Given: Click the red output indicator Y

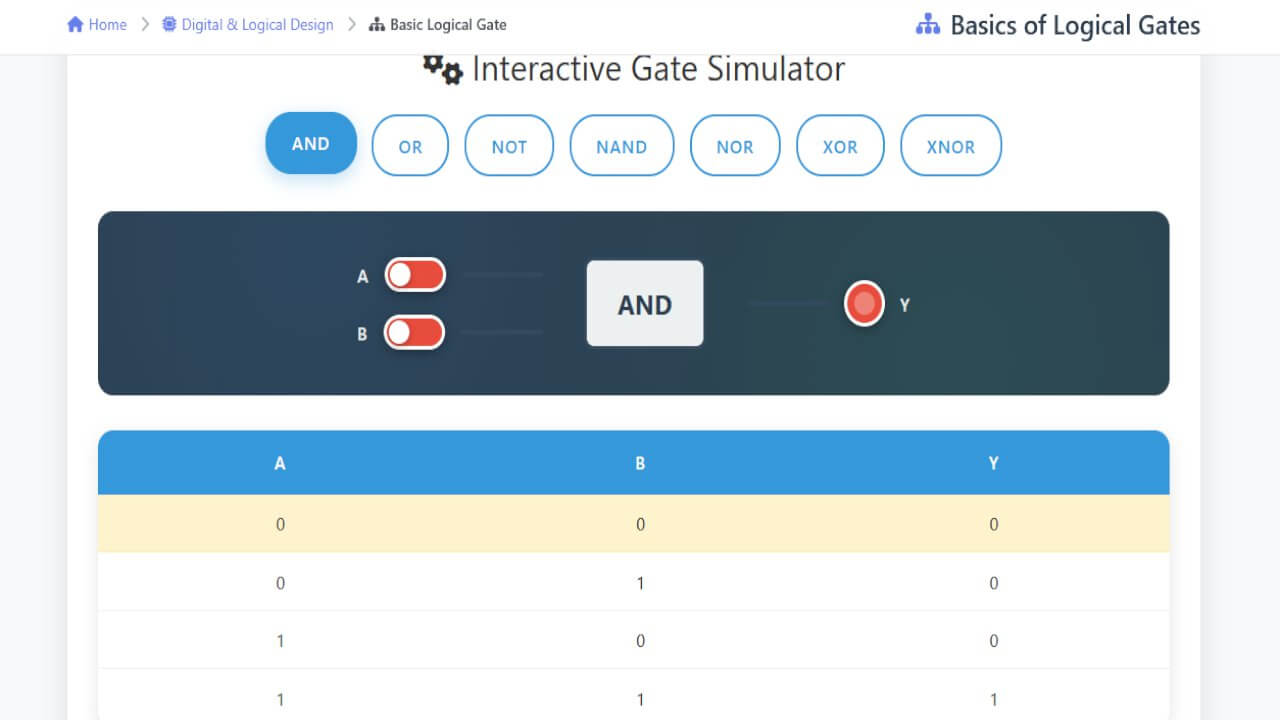Looking at the screenshot, I should pos(863,303).
